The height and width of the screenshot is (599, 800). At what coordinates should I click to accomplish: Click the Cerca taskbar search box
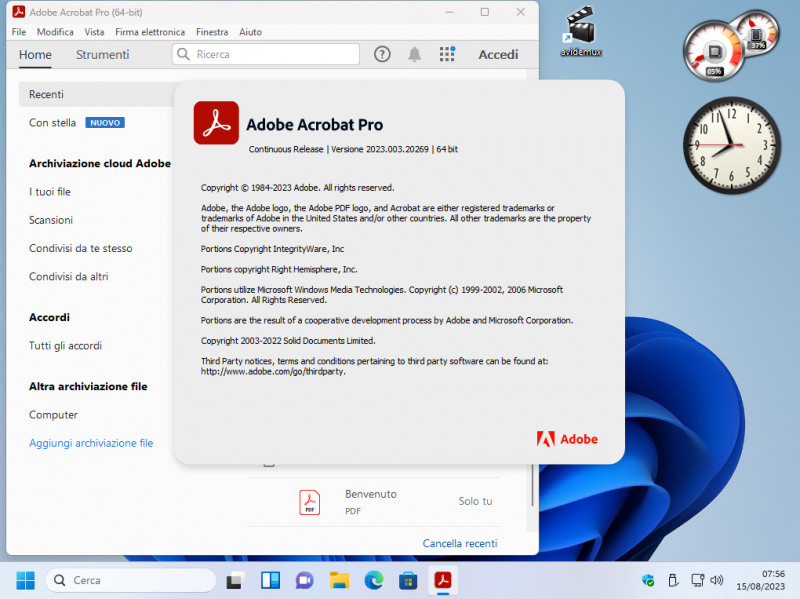[131, 580]
